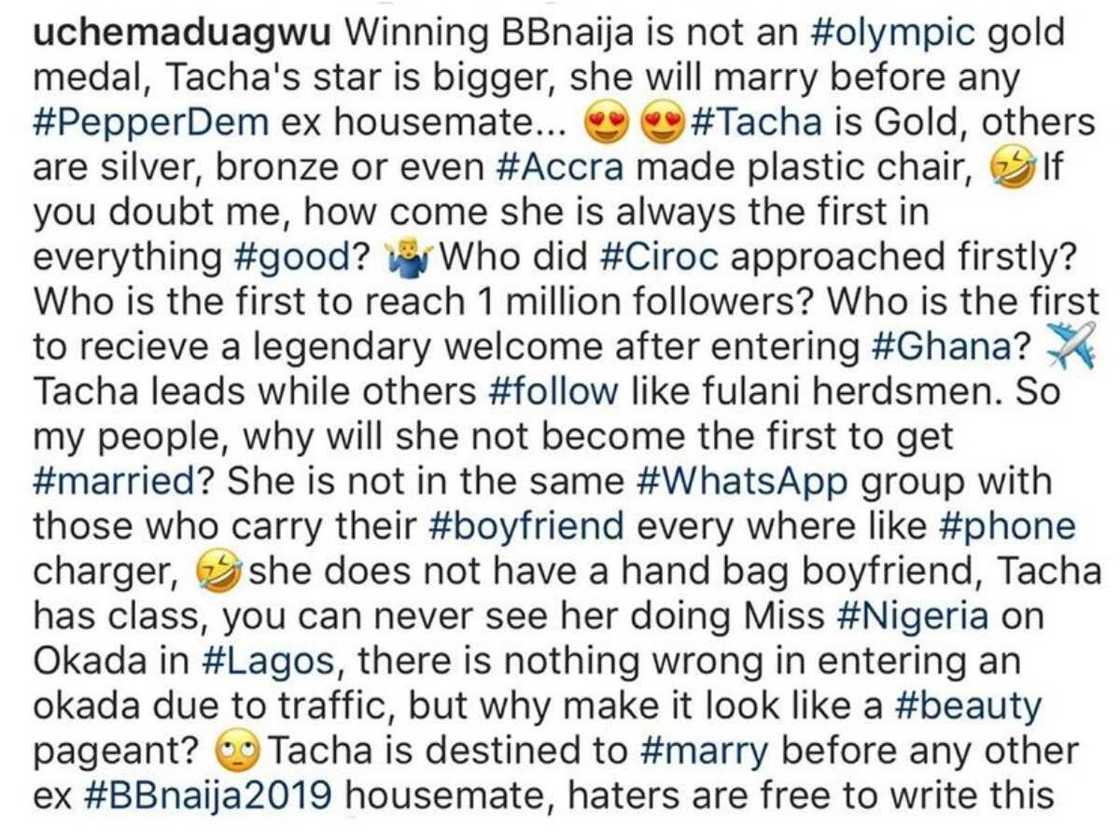Tap the #beauty hashtag
This screenshot has height=840, width=1120.
pyautogui.click(x=964, y=707)
